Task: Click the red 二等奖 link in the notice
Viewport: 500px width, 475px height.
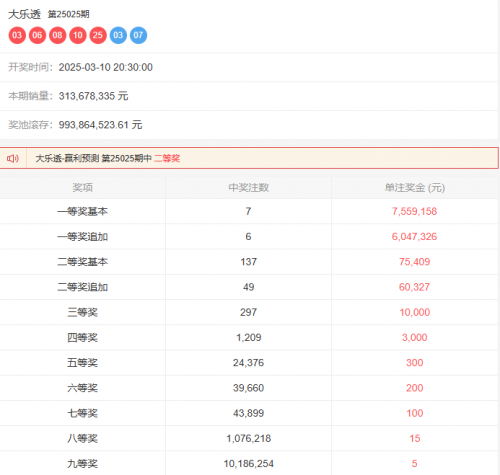Action: coord(167,158)
